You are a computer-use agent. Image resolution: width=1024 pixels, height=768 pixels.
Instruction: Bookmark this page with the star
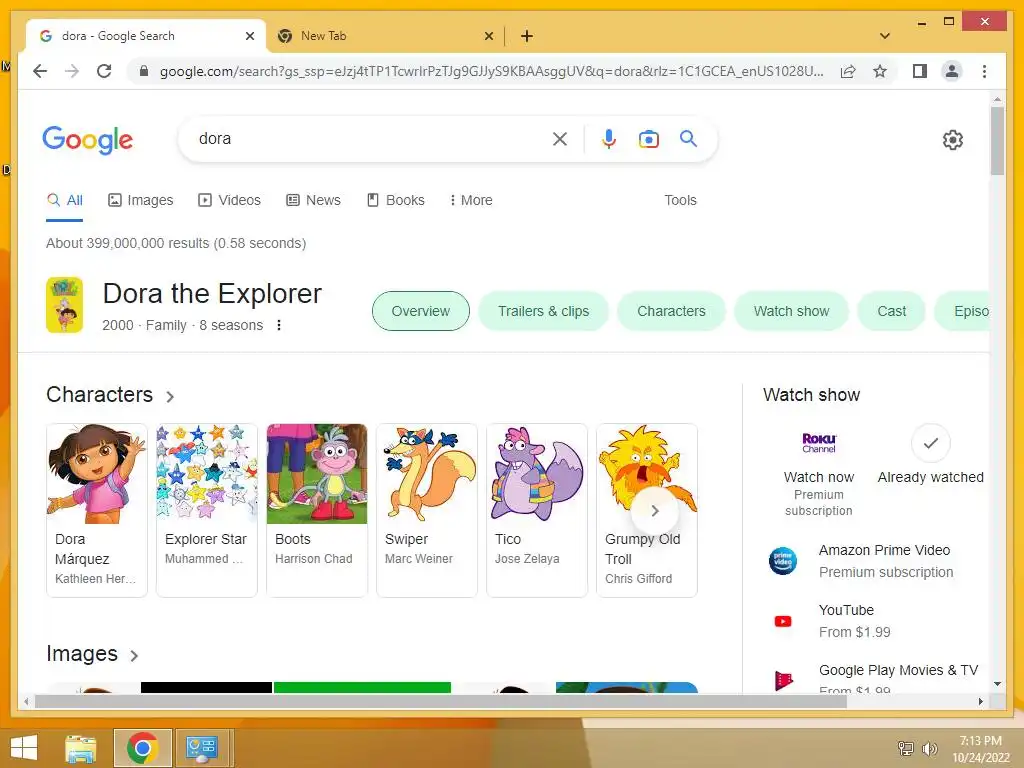[x=880, y=71]
